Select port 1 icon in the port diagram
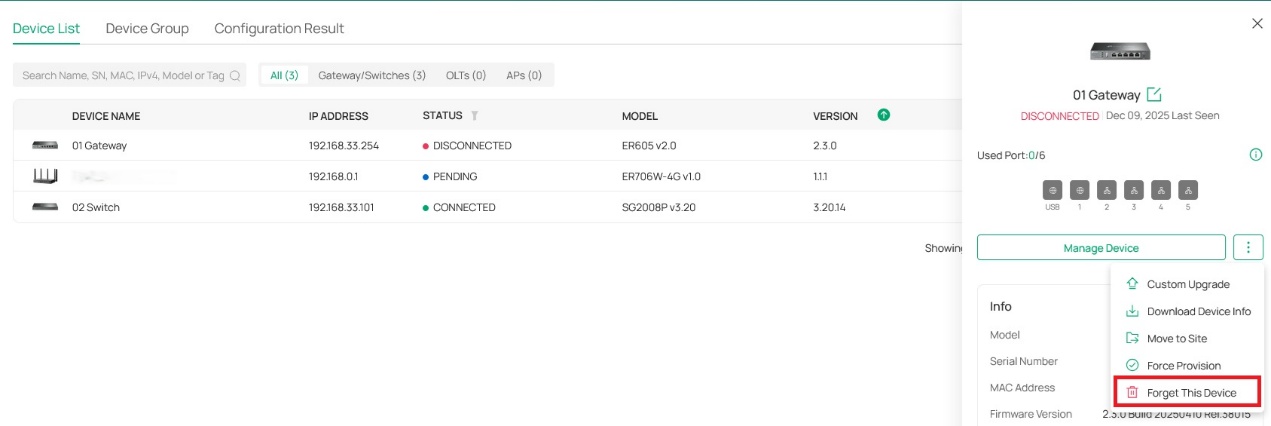This screenshot has height=426, width=1271. tap(1080, 190)
